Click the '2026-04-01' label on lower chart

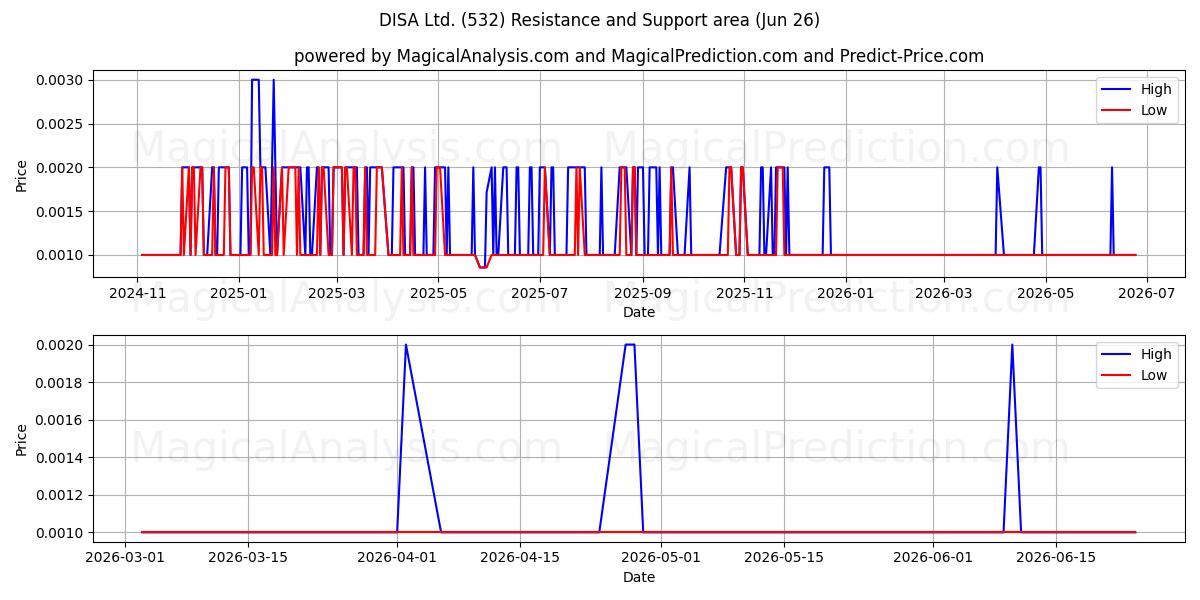coord(397,558)
